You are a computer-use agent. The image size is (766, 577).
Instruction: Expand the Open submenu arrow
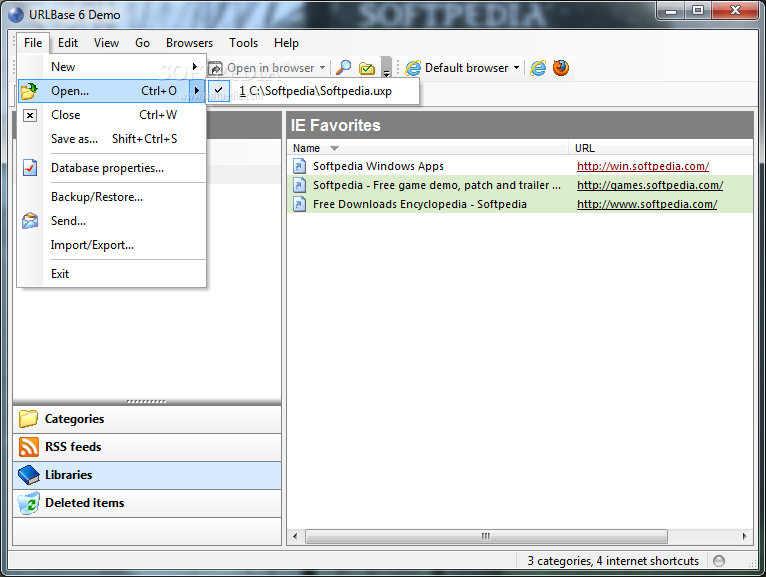coord(196,90)
